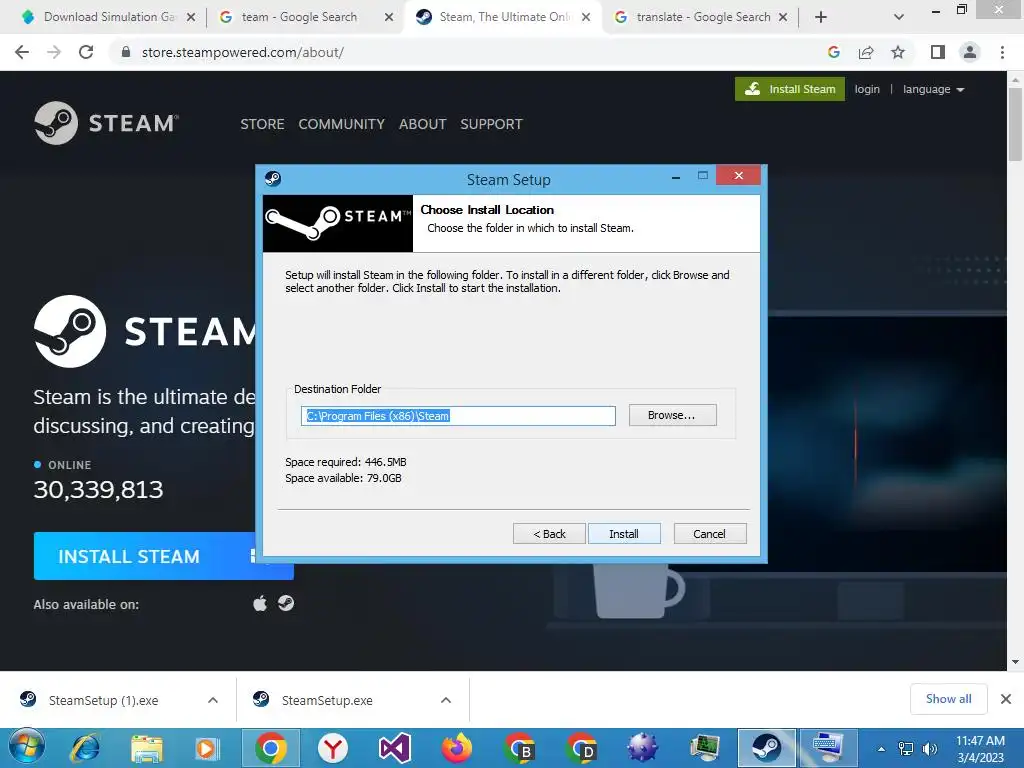The image size is (1024, 768).
Task: Click the green Install Steam header button
Action: 790,89
